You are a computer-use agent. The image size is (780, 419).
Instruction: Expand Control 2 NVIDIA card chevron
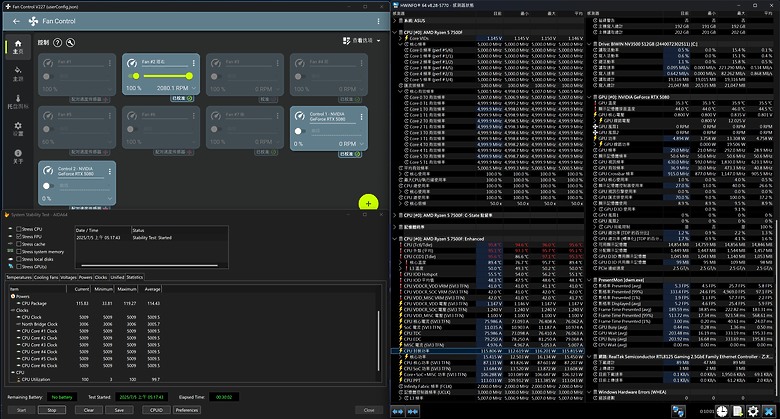coord(109,199)
